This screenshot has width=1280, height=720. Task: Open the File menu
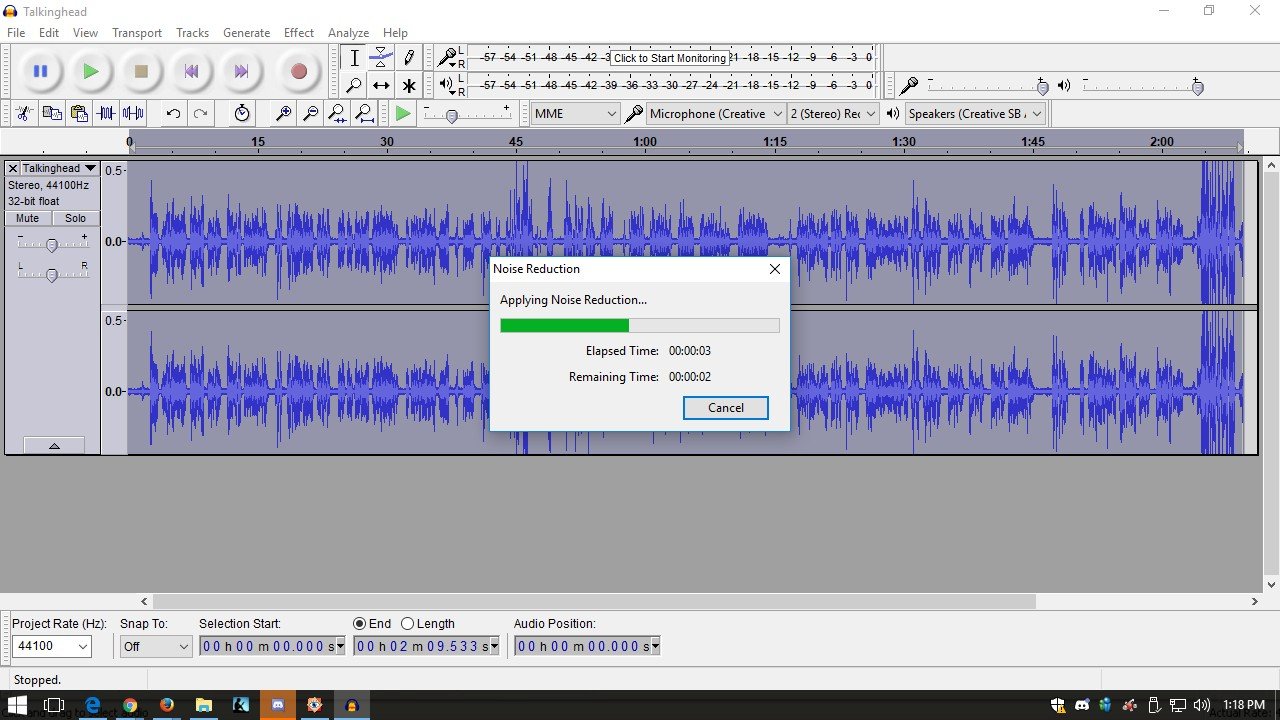coord(16,32)
